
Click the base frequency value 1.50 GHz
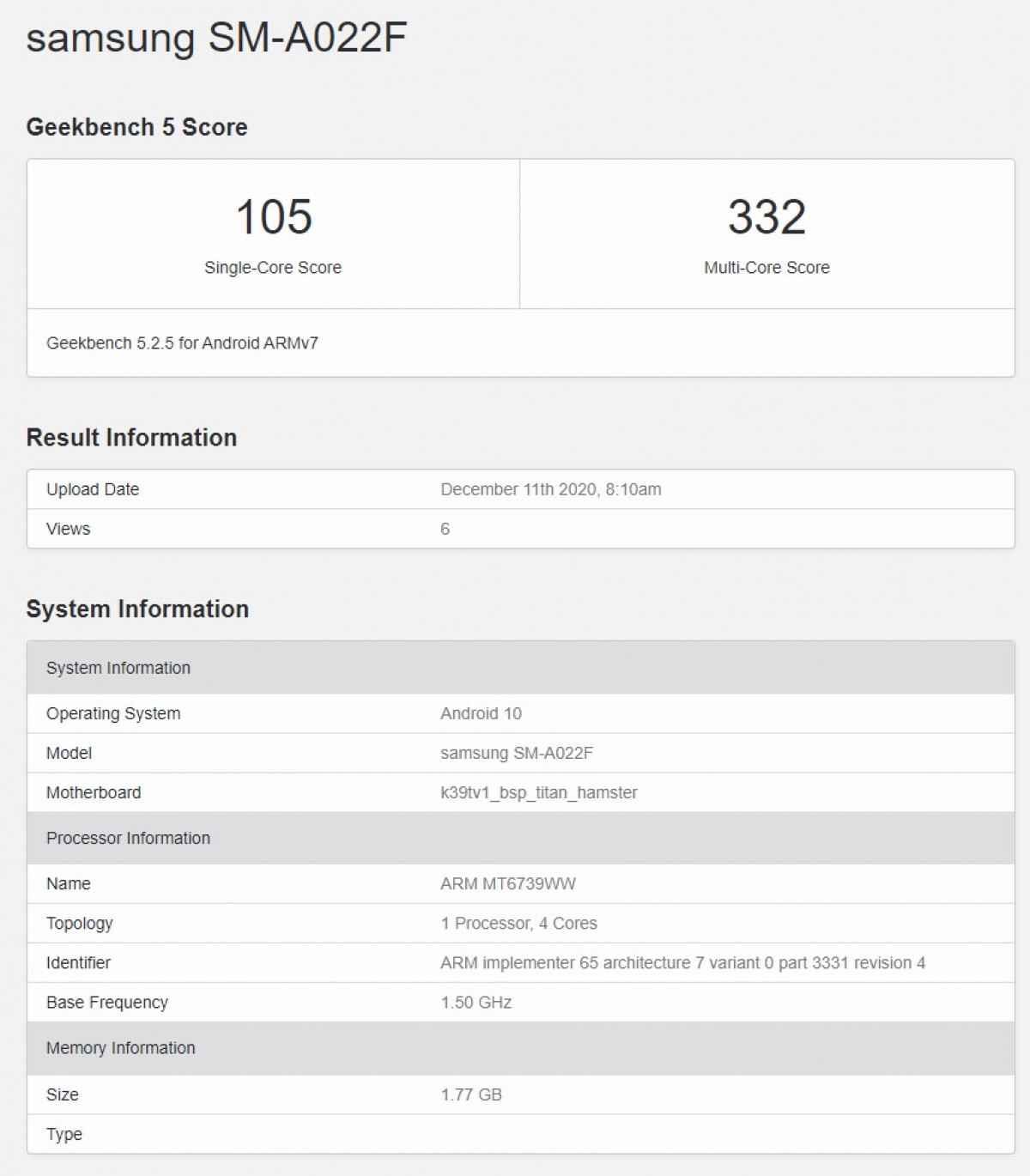click(x=476, y=1002)
